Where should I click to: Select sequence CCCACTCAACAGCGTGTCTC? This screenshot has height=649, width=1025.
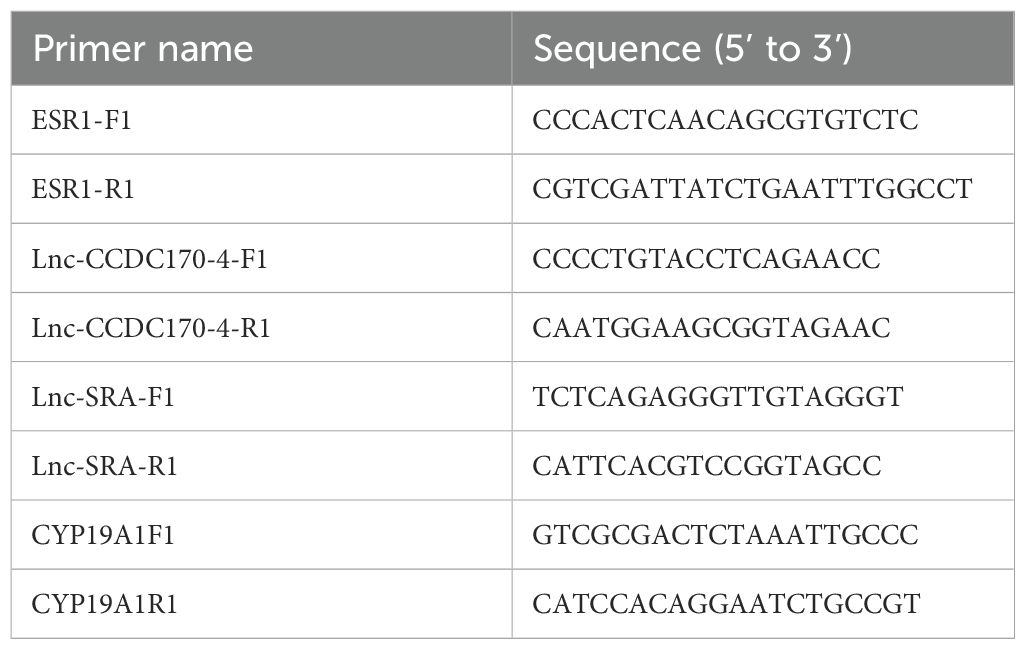pos(725,120)
